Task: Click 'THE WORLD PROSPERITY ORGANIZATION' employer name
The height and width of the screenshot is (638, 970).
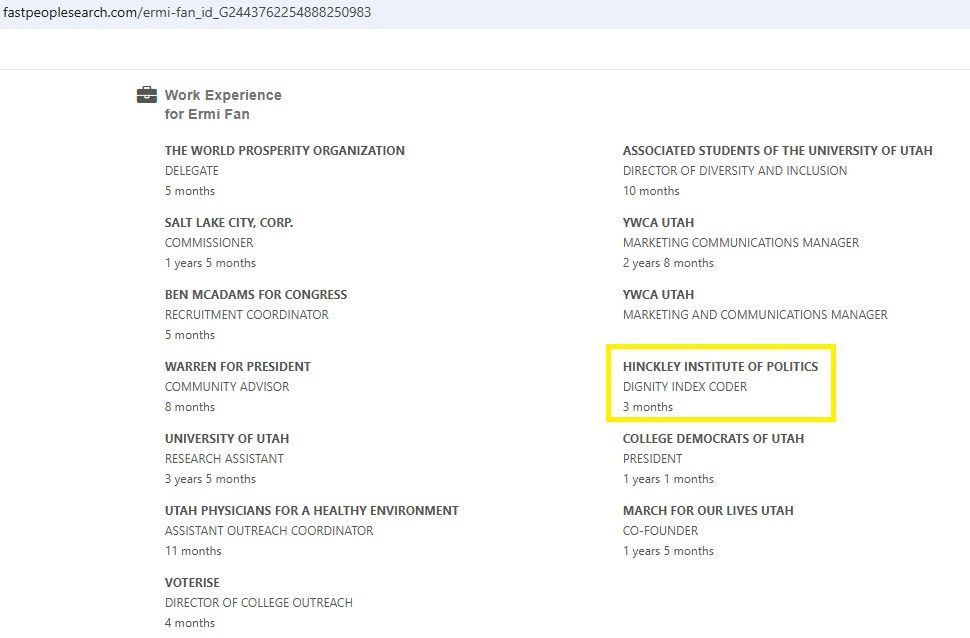Action: (285, 150)
